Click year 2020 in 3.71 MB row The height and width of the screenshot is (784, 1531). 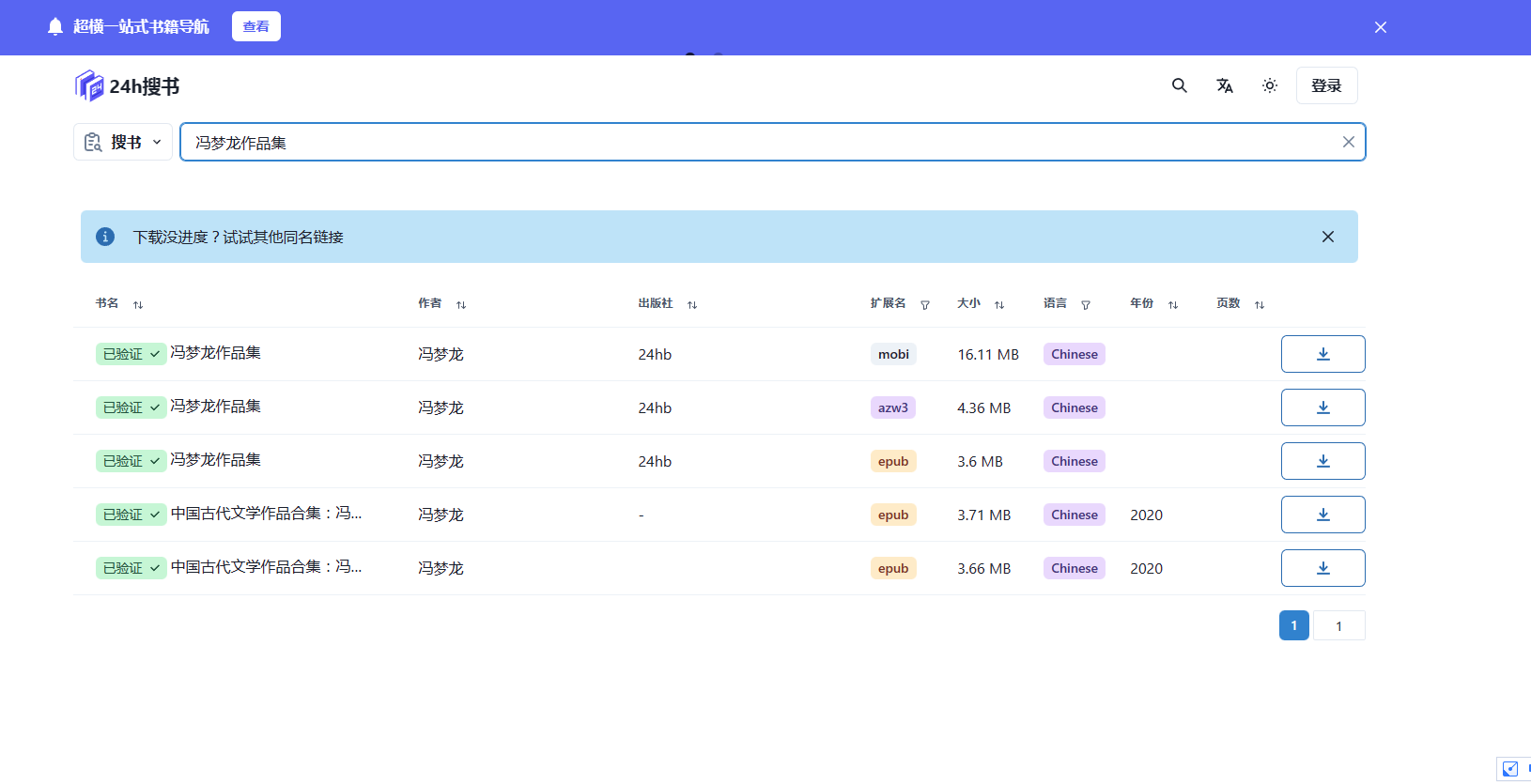[x=1146, y=515]
